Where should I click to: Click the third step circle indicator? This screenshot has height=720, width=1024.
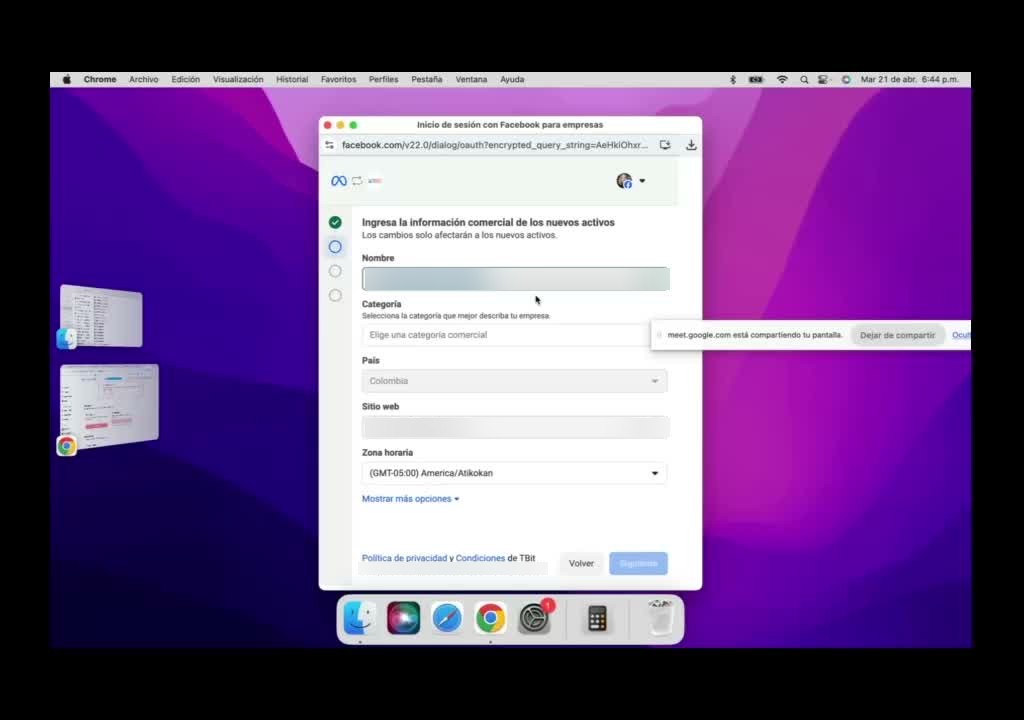point(335,271)
